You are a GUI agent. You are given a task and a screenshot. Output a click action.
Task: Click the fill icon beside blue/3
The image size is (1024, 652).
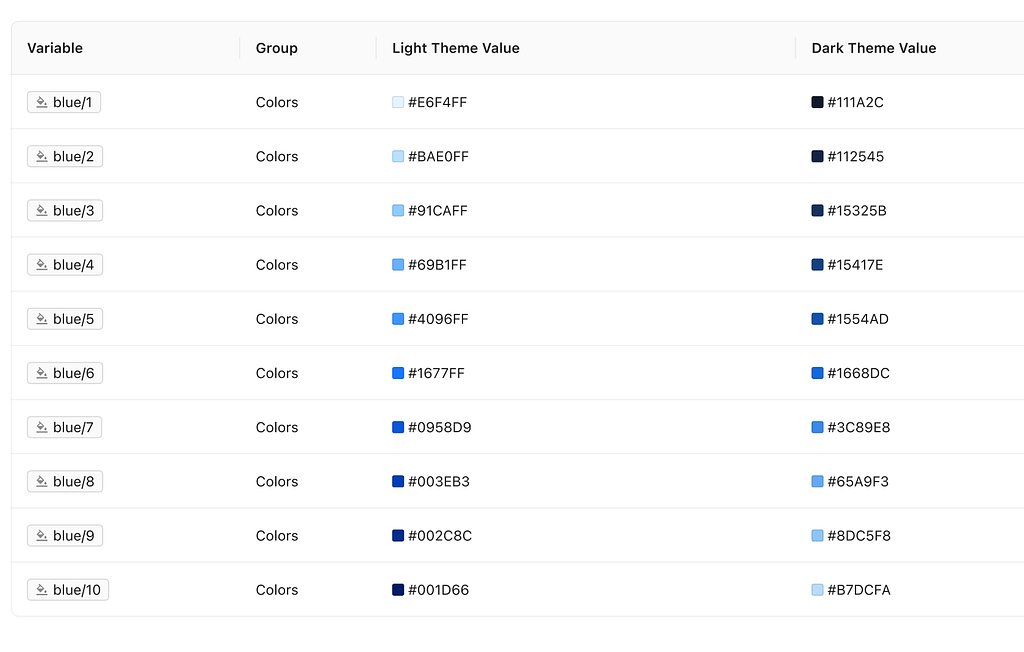point(42,211)
